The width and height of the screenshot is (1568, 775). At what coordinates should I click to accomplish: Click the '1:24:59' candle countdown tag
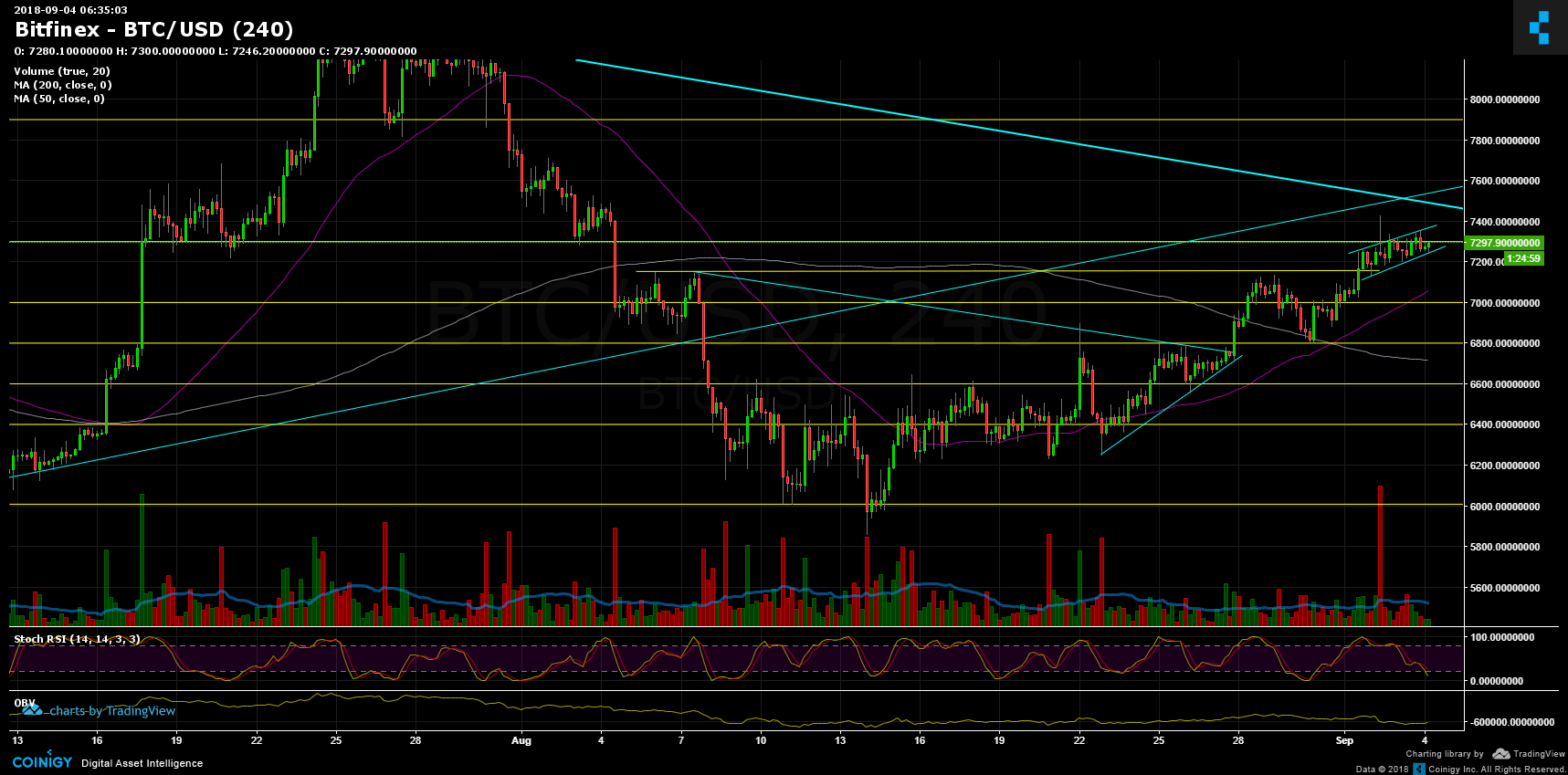[1523, 258]
